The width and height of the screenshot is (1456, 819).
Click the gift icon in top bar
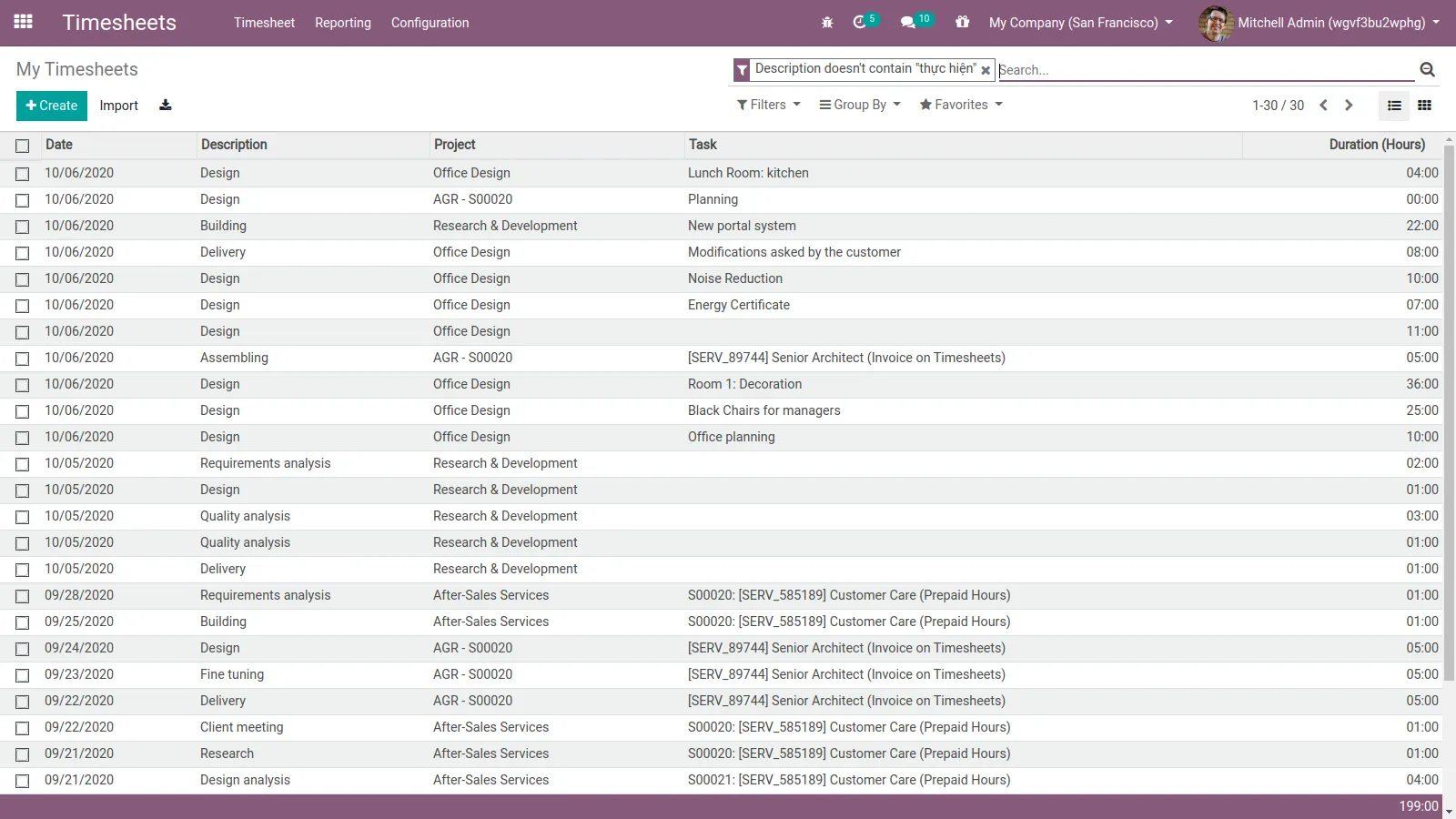click(x=963, y=22)
